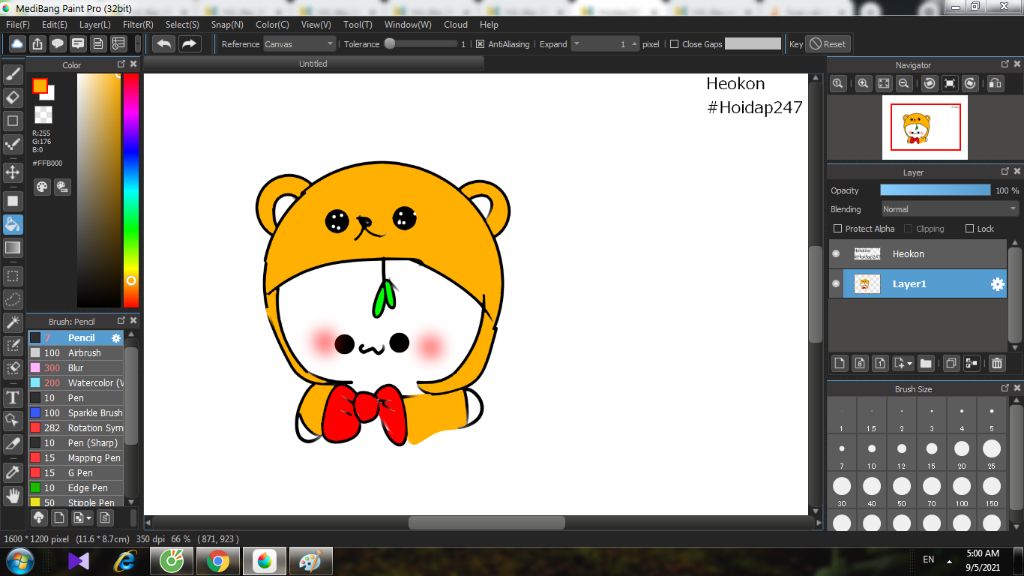Choose the Text tool
The image size is (1024, 576).
[x=13, y=397]
